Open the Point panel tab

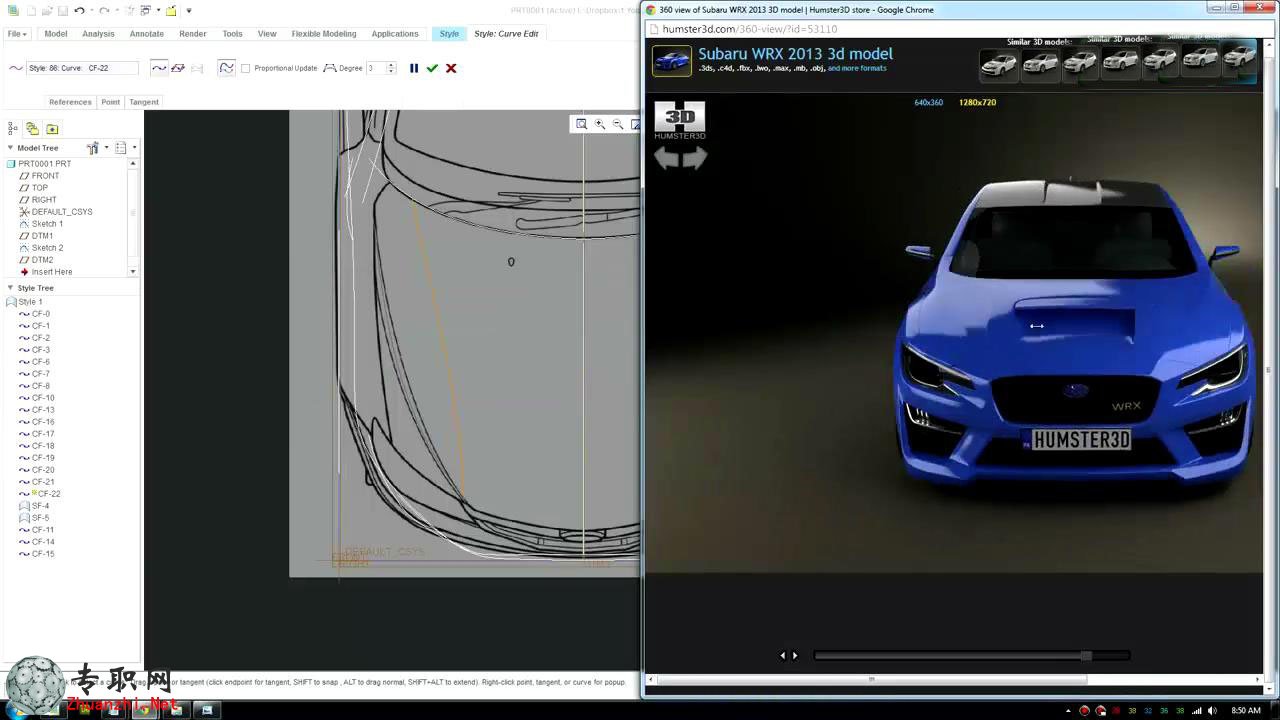(110, 102)
